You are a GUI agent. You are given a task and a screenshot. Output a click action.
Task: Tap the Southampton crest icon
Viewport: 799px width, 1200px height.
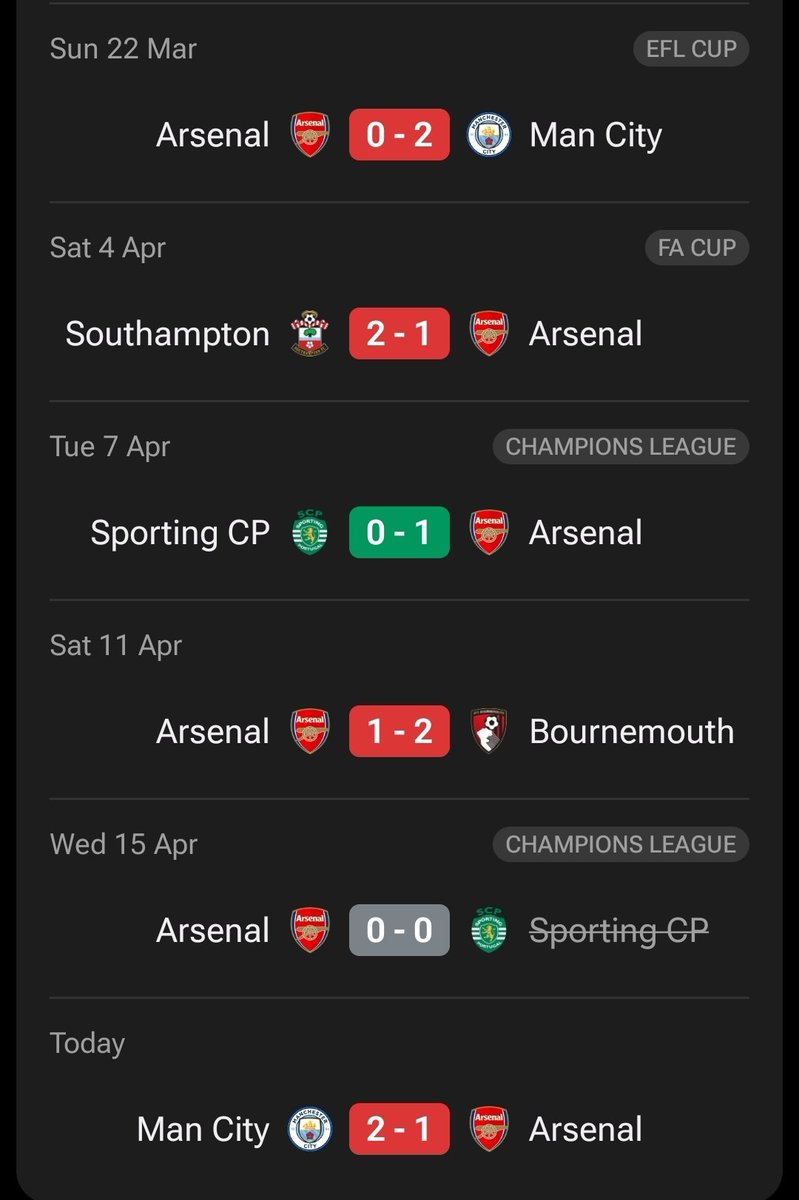(x=310, y=334)
